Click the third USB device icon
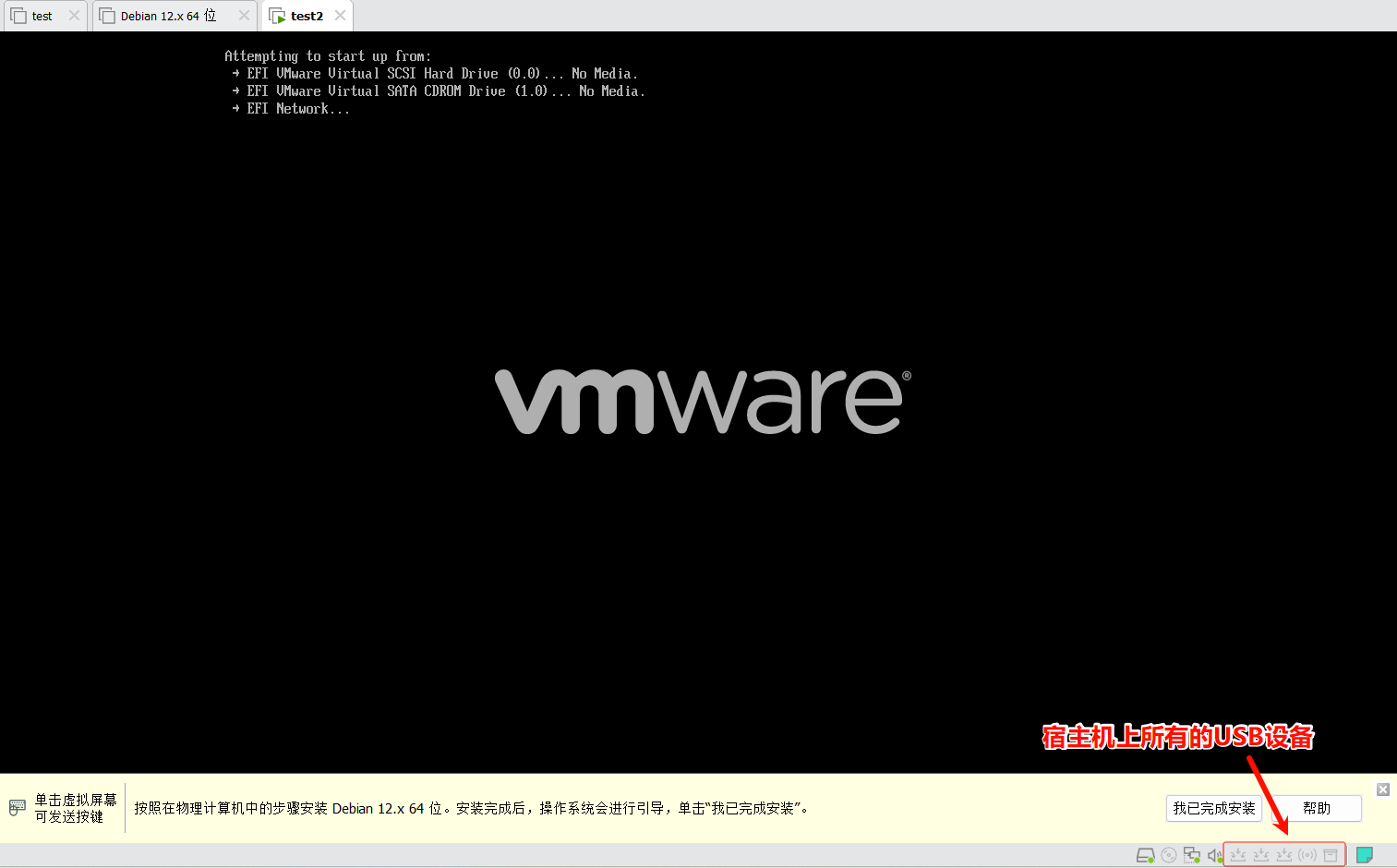1397x868 pixels. (x=1284, y=855)
